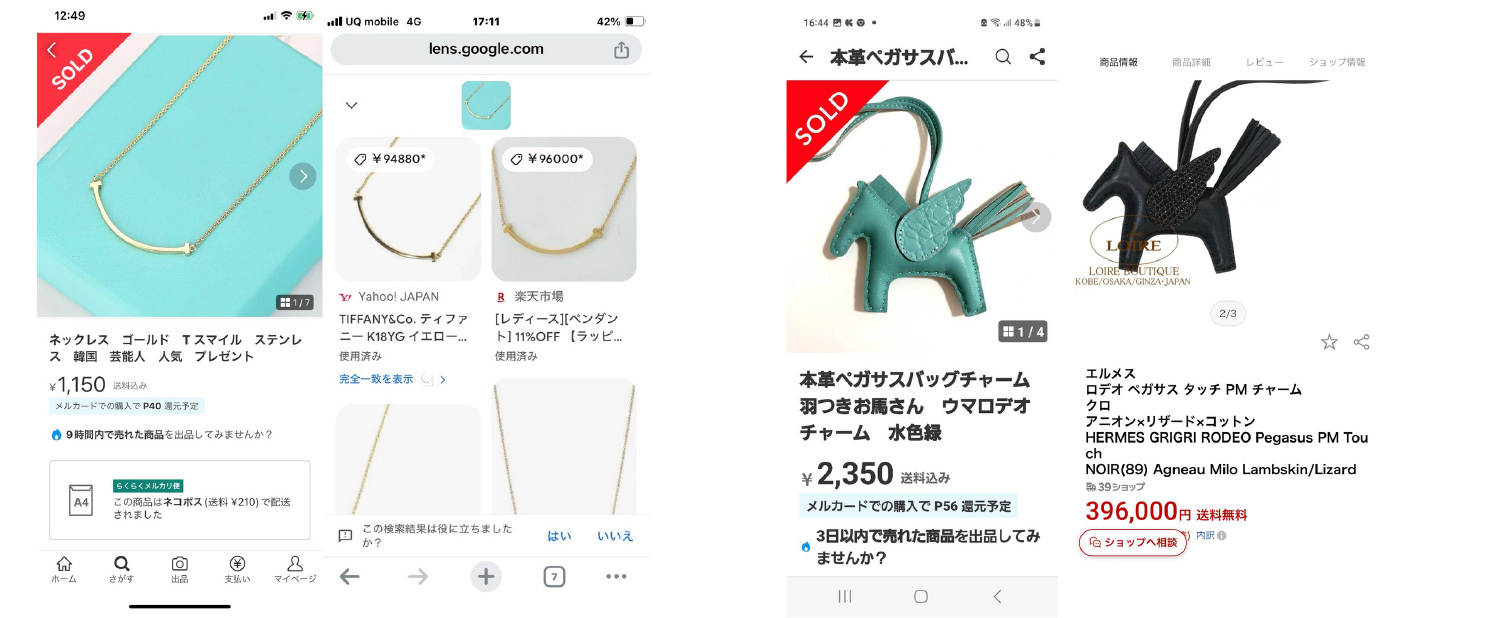Switch to the レビュー tab

pyautogui.click(x=1264, y=62)
